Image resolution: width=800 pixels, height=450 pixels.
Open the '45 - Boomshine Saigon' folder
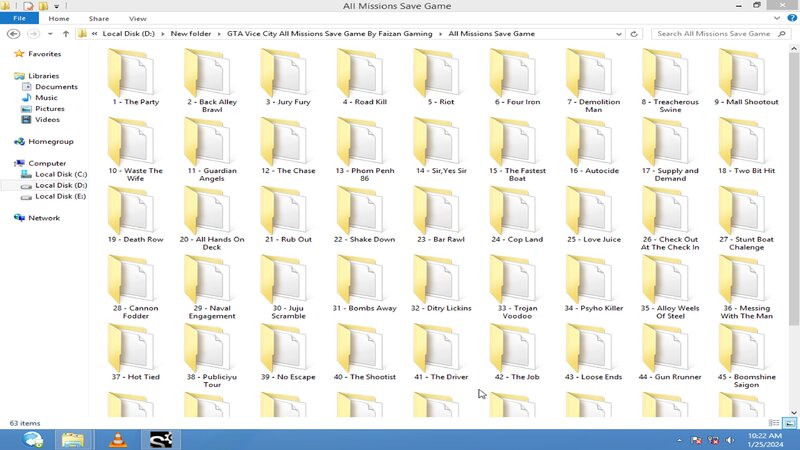click(x=746, y=356)
